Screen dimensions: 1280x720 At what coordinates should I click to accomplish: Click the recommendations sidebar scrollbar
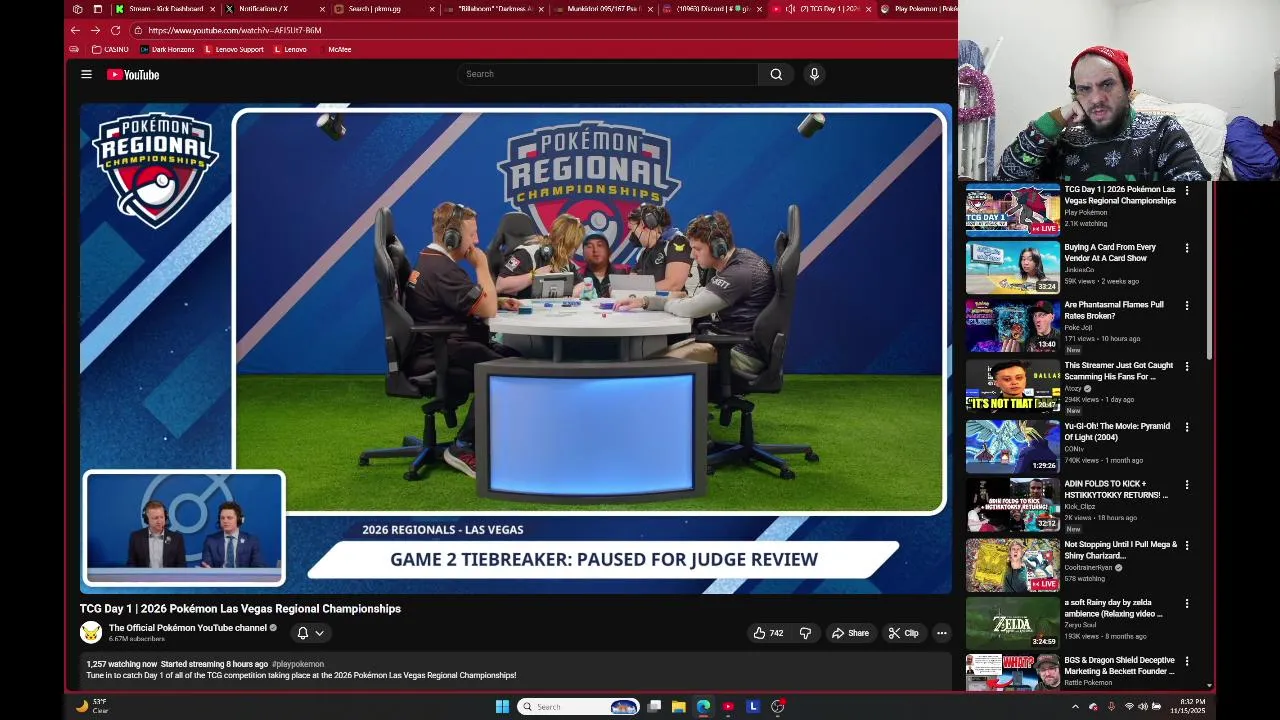1209,272
